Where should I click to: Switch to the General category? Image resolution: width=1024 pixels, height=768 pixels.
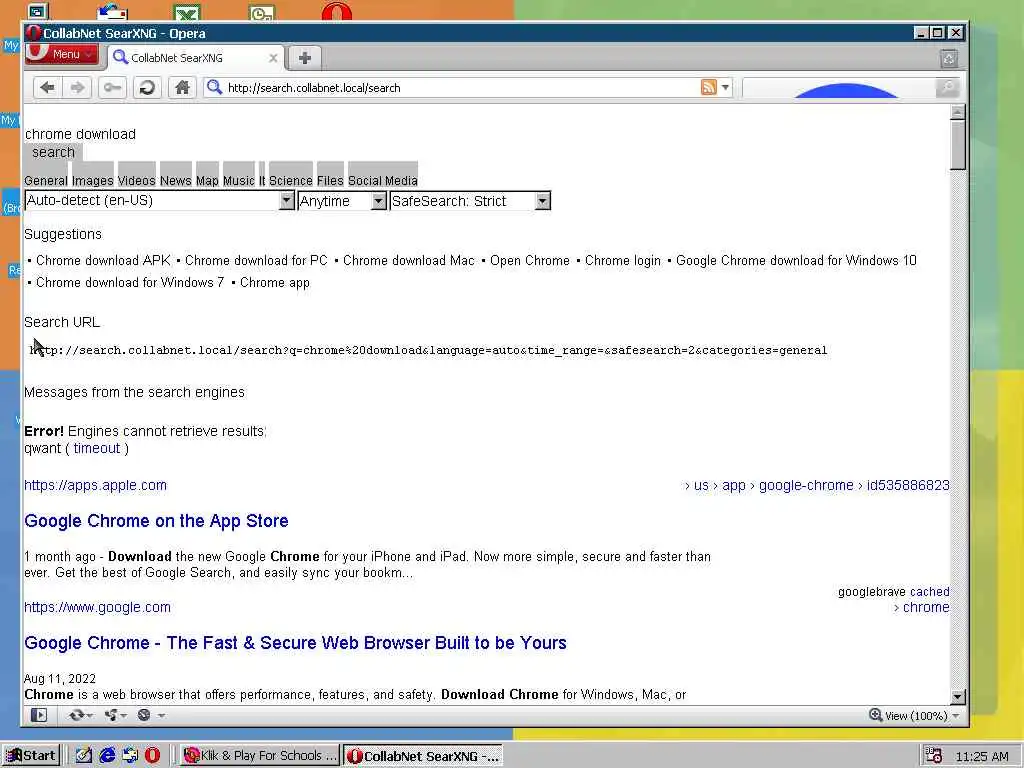[46, 180]
